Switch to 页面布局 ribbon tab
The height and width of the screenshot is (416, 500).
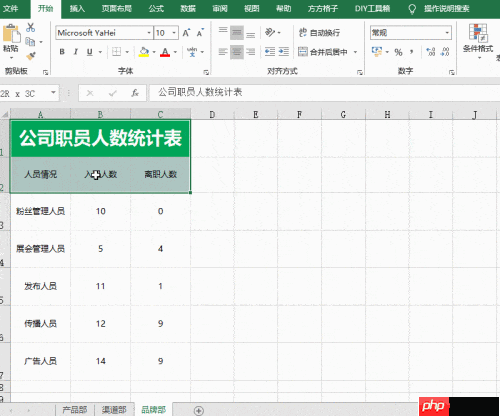117,9
